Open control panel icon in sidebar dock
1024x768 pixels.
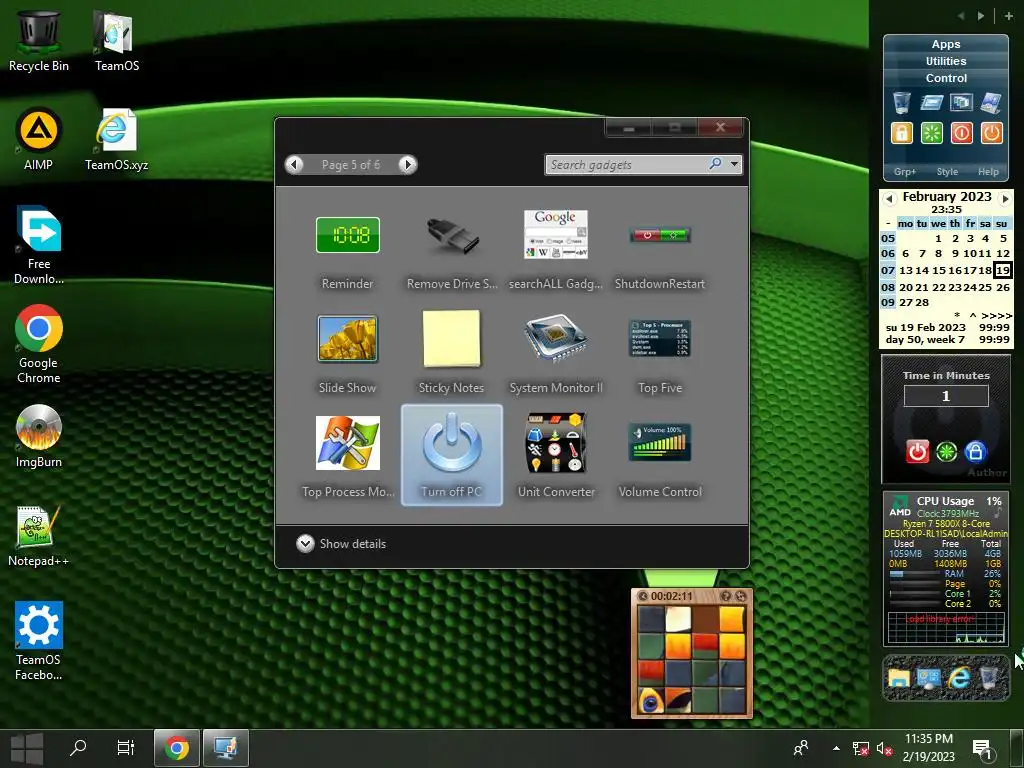point(928,679)
